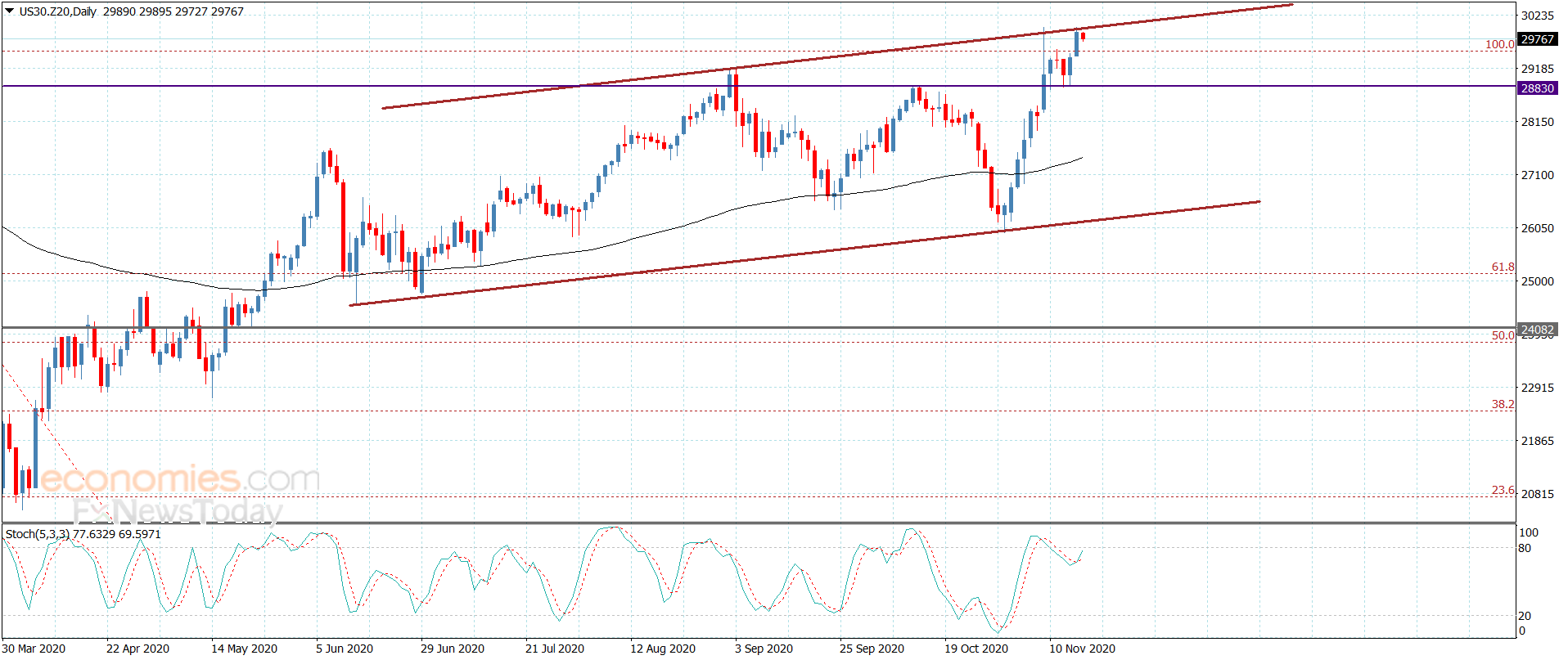This screenshot has height=660, width=1568.
Task: Select the 38.2 Fibonacci level label
Action: coord(1503,404)
